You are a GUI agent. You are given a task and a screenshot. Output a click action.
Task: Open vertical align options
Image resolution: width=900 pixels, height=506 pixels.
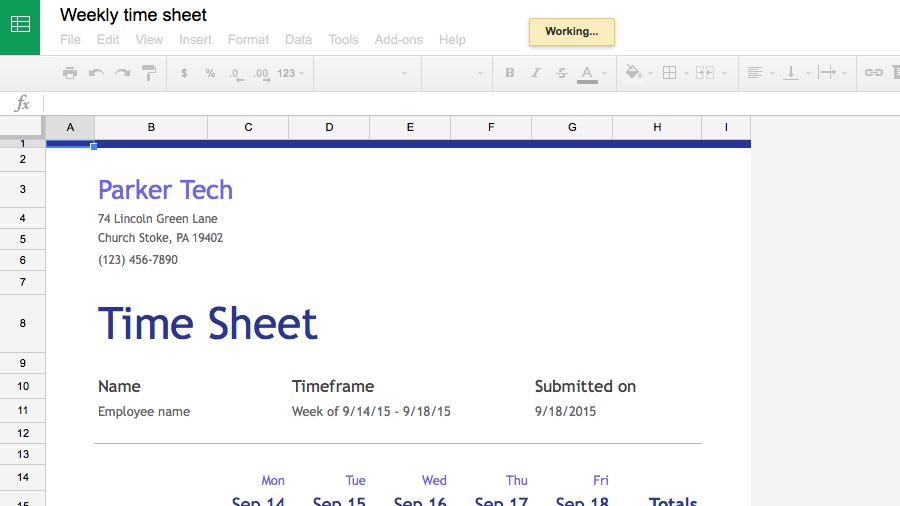[791, 73]
